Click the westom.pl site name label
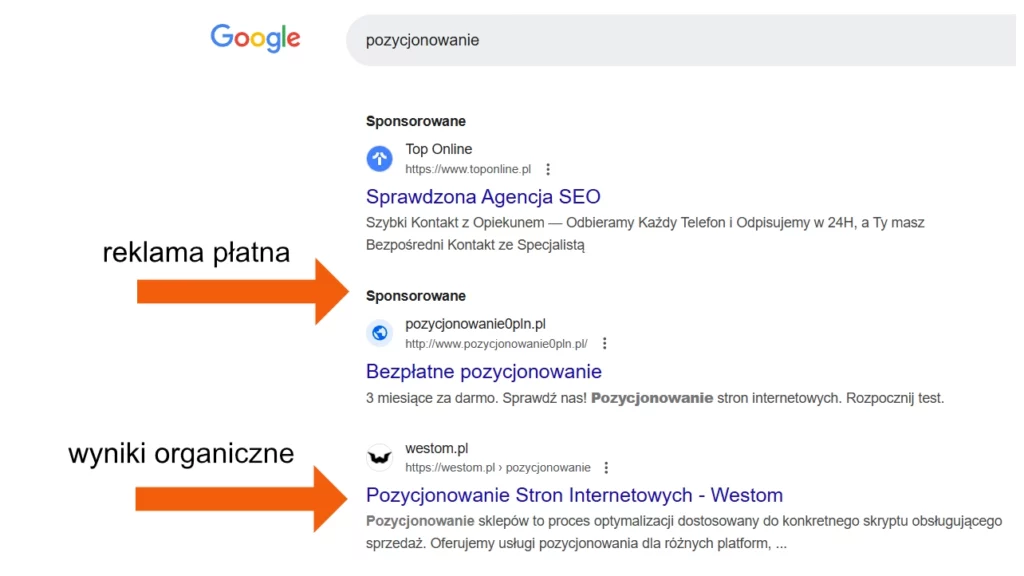 437,447
